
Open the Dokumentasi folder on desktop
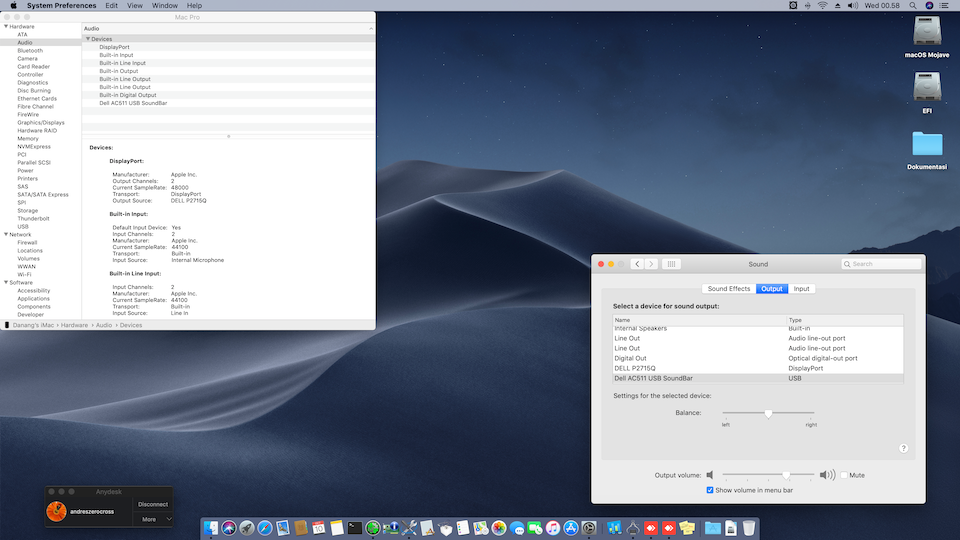[x=926, y=146]
